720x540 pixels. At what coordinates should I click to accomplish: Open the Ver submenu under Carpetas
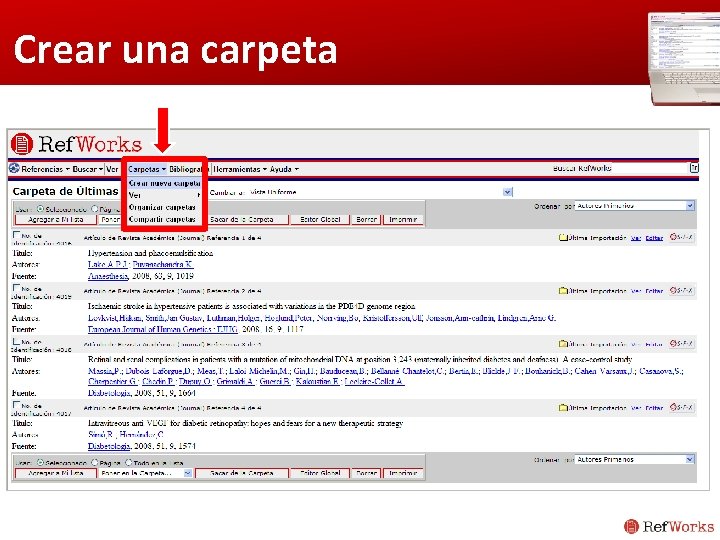point(164,195)
